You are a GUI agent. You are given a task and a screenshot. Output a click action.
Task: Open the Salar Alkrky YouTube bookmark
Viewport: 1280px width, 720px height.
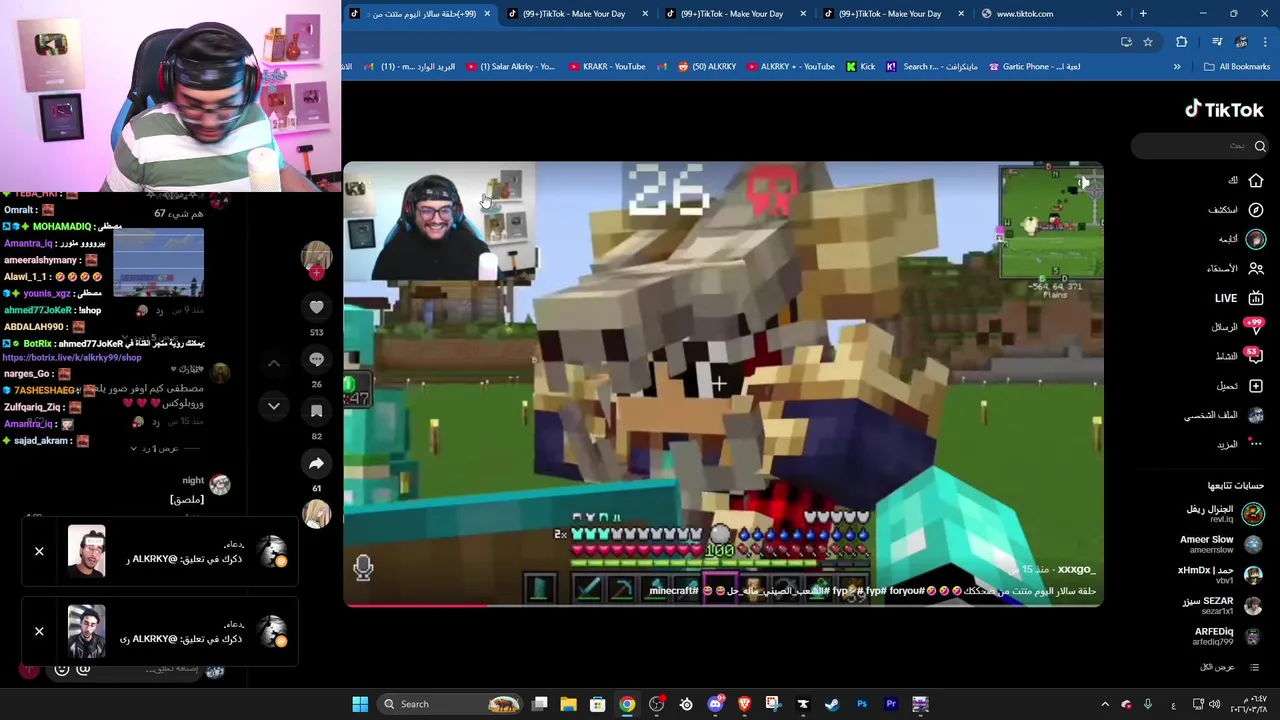(510, 67)
